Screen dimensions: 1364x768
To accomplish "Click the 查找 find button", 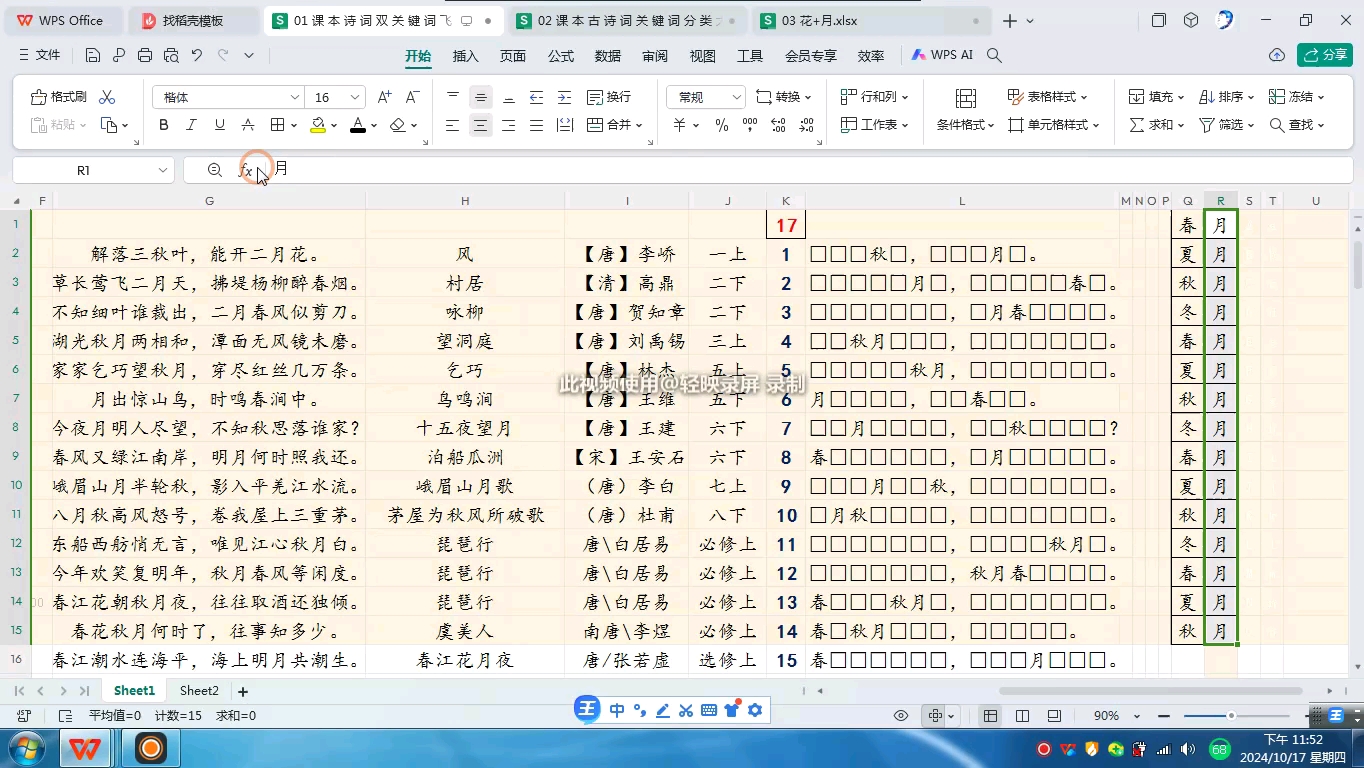I will [1296, 125].
